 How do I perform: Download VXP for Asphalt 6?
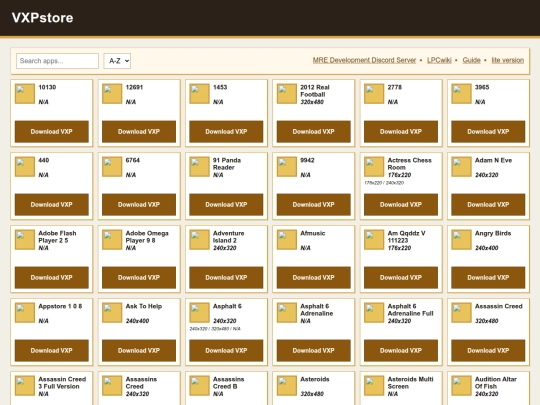point(226,351)
